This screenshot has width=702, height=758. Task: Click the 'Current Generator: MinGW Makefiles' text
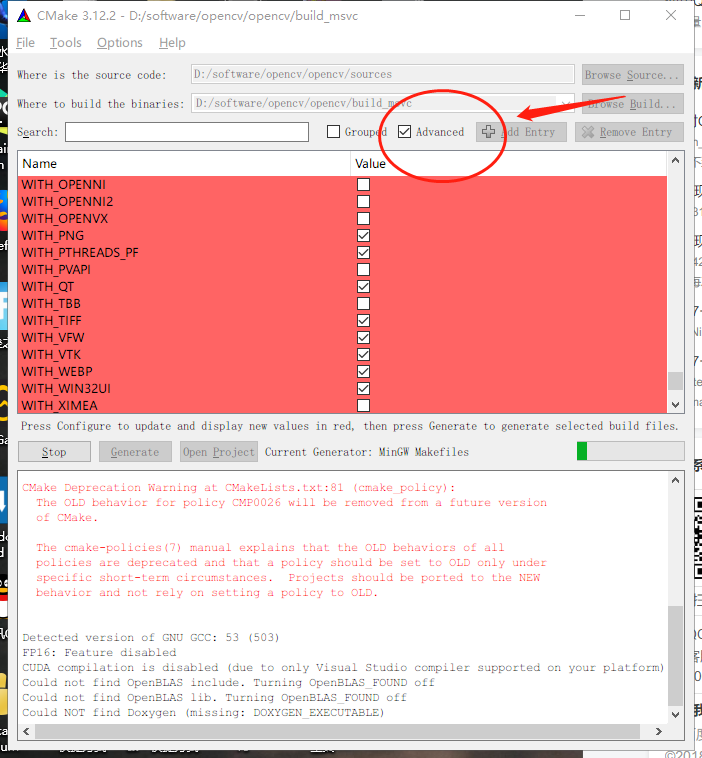pyautogui.click(x=367, y=452)
